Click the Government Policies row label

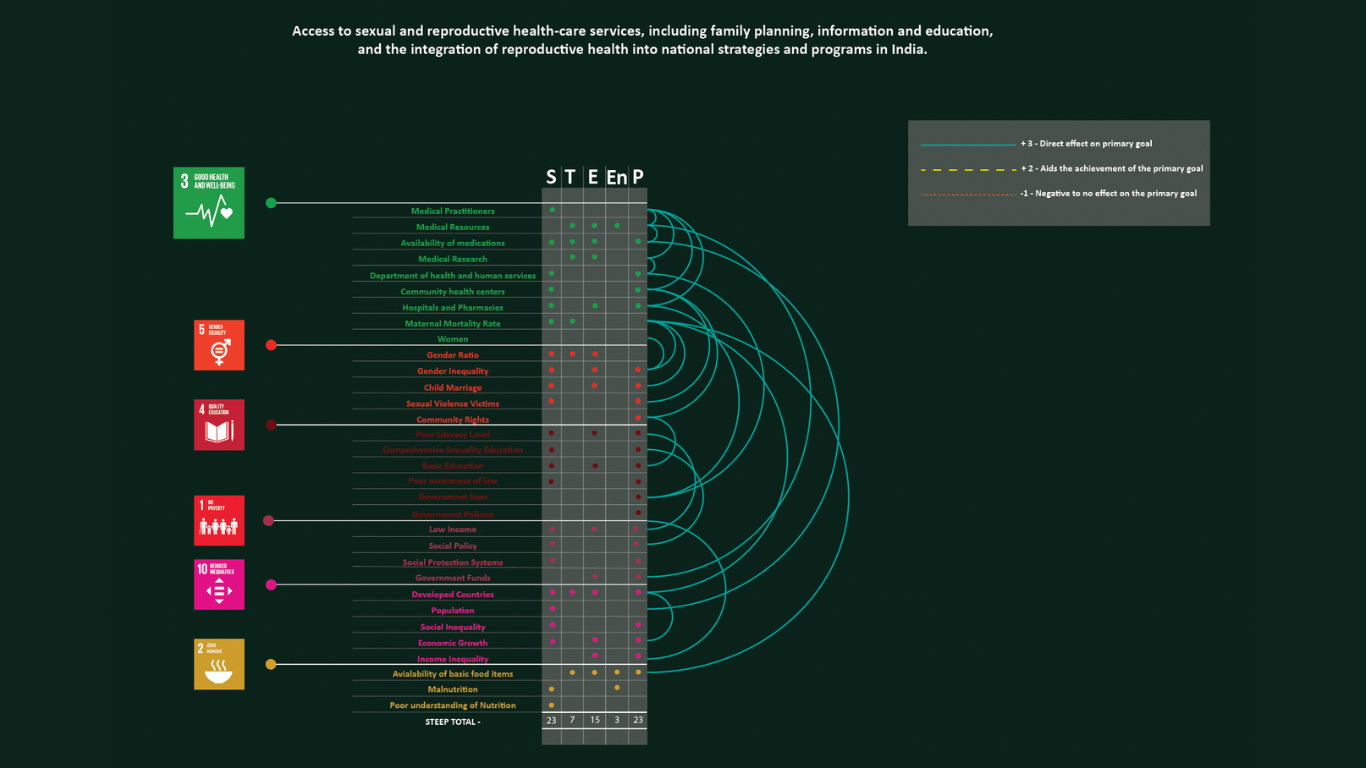pos(453,514)
